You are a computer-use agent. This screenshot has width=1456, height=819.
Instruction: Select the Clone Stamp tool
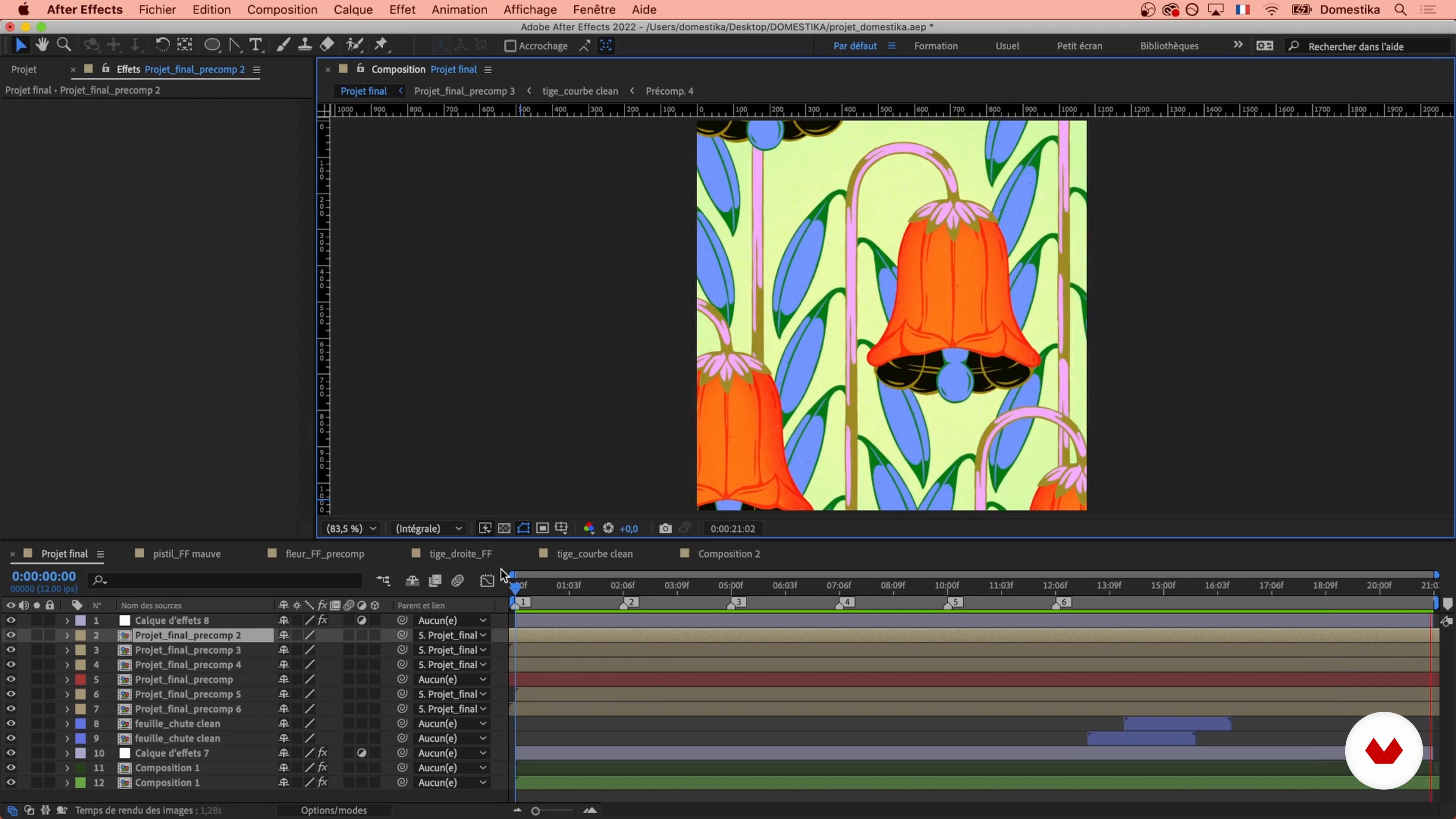click(x=304, y=45)
